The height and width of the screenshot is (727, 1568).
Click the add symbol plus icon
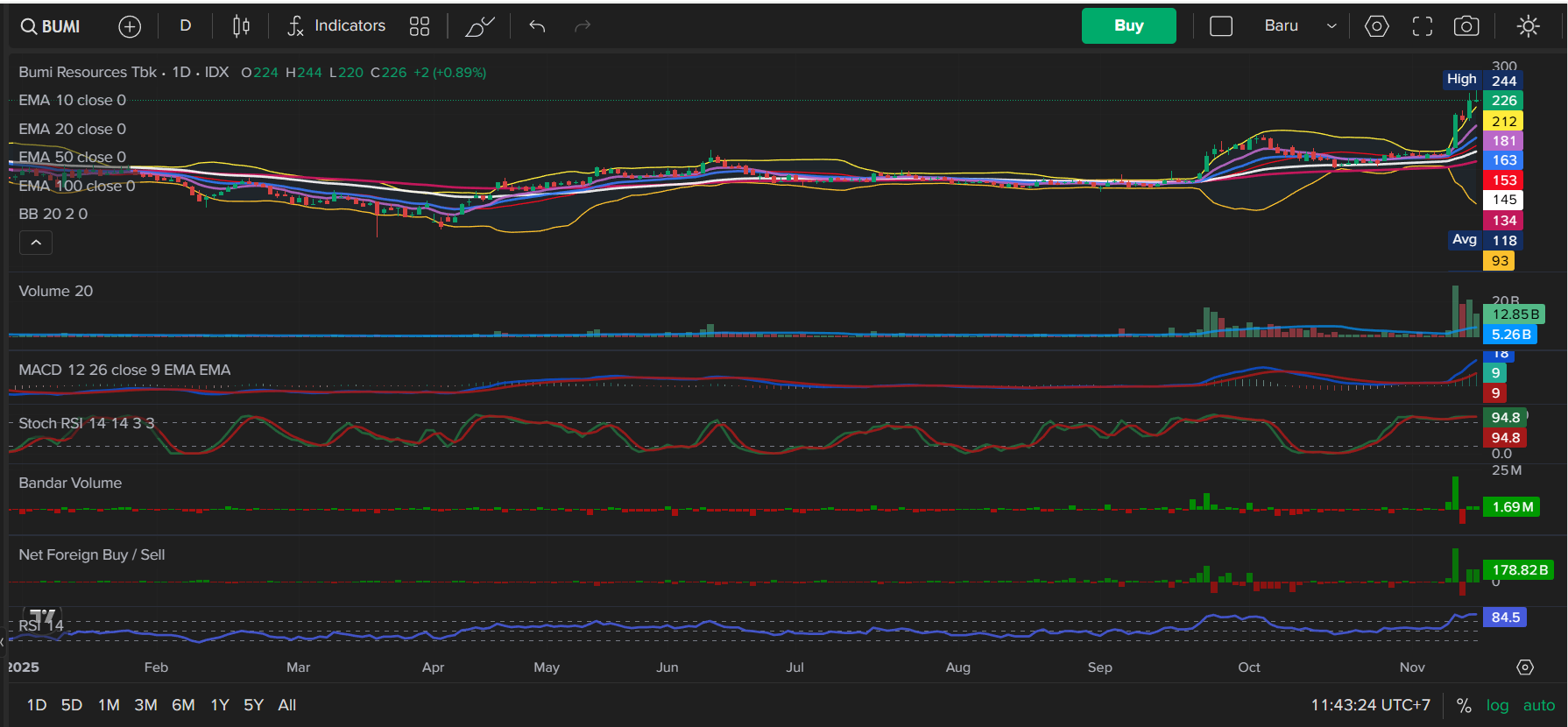coord(130,27)
